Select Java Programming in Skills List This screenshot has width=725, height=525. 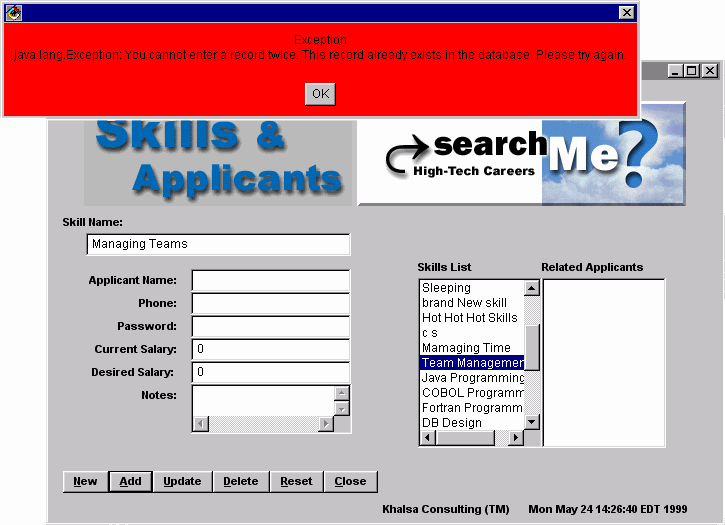pyautogui.click(x=472, y=378)
